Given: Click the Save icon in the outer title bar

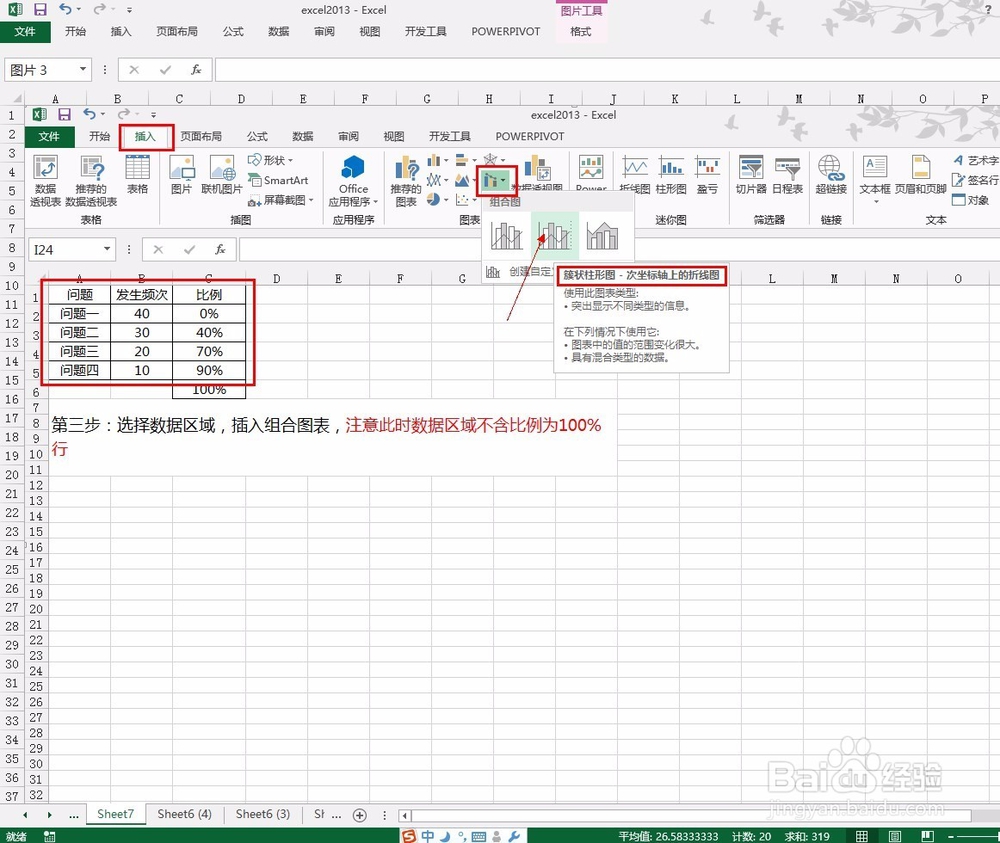Looking at the screenshot, I should pos(40,10).
